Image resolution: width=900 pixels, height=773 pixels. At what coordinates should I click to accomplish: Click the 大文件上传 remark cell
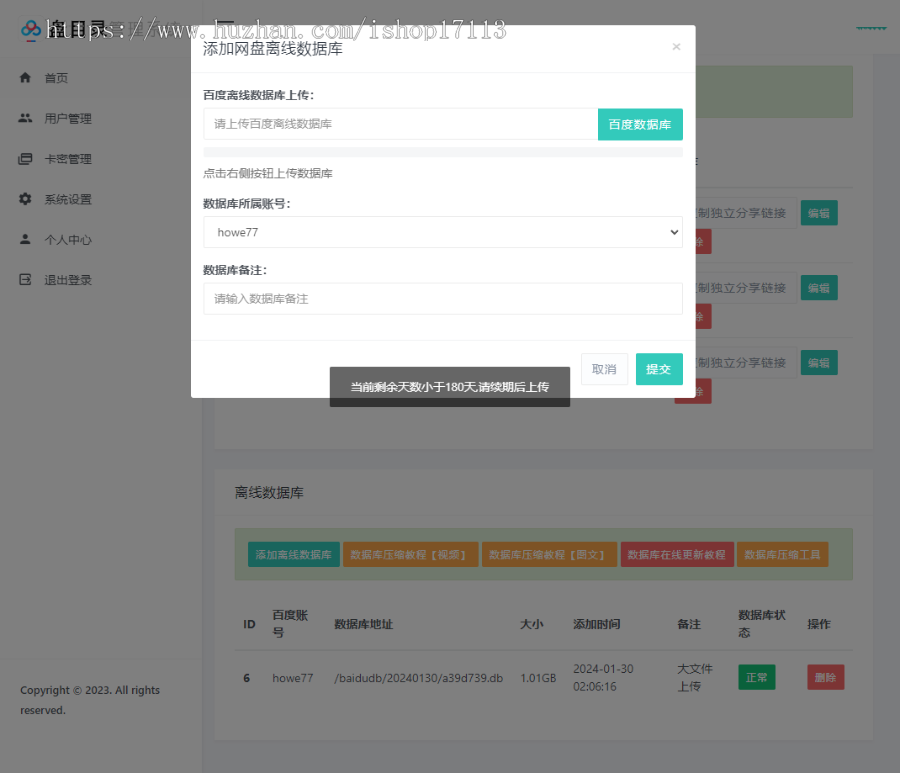coord(695,678)
